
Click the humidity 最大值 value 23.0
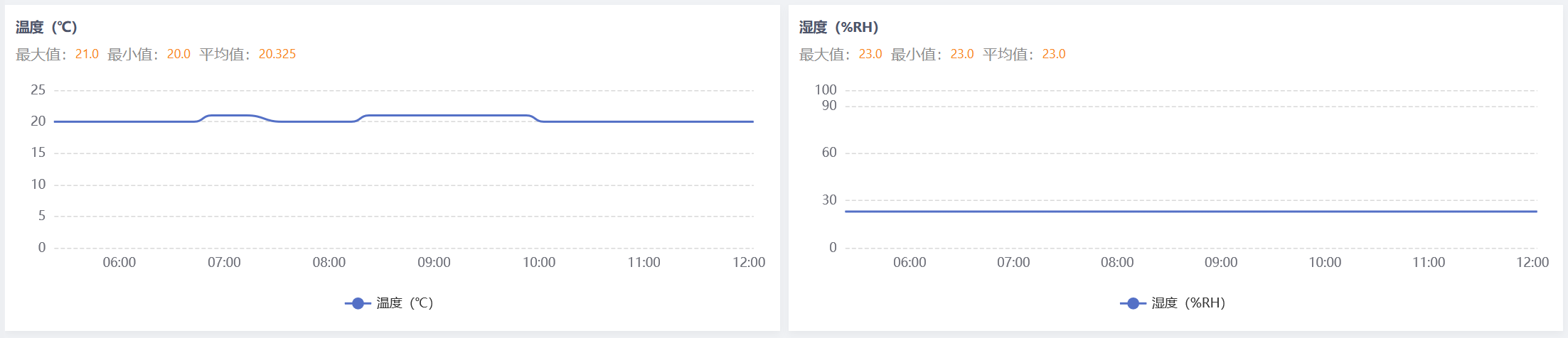870,54
